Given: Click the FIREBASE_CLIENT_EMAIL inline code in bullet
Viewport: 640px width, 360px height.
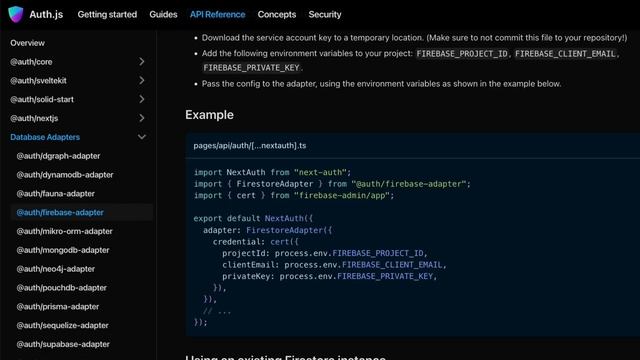Looking at the screenshot, I should coord(565,53).
